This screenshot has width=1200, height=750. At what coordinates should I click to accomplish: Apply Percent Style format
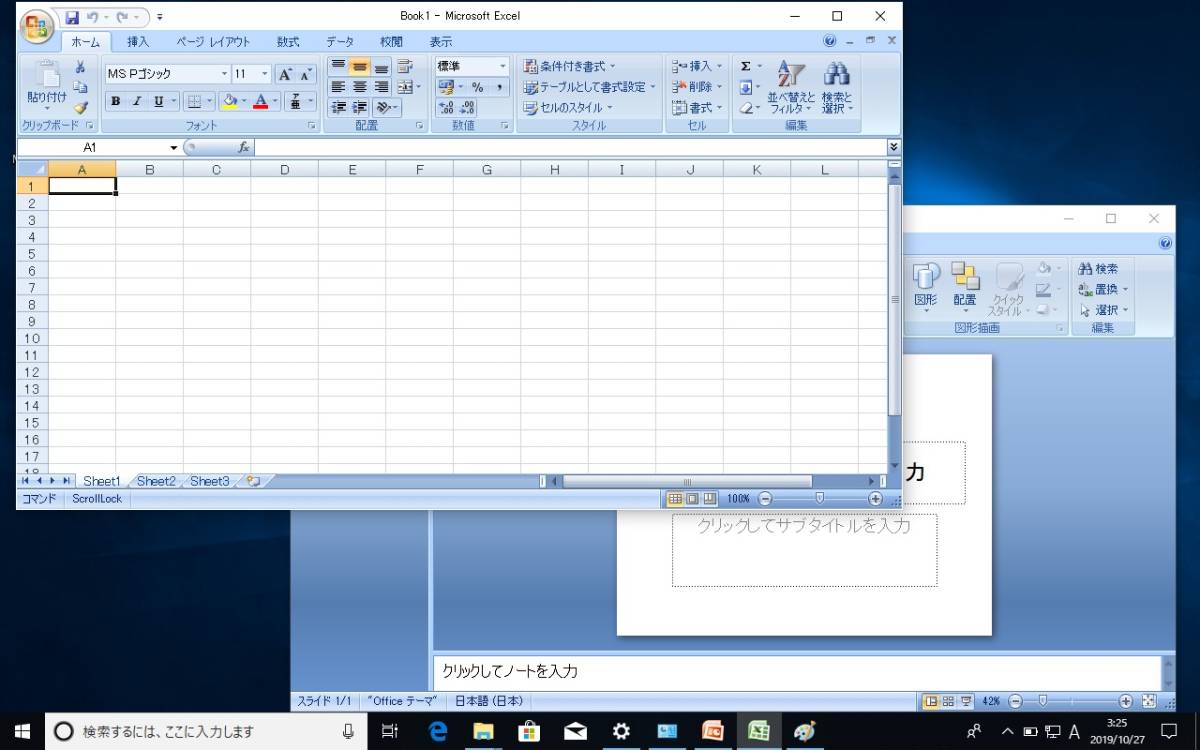click(x=477, y=87)
